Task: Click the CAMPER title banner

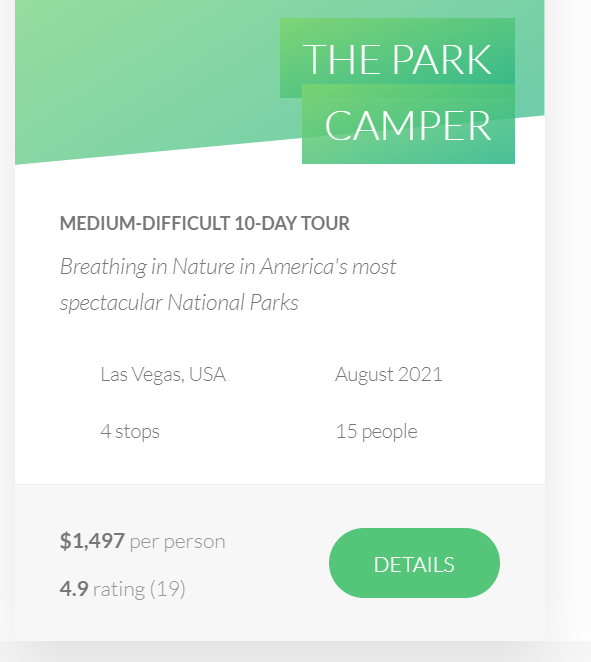Action: pyautogui.click(x=408, y=124)
